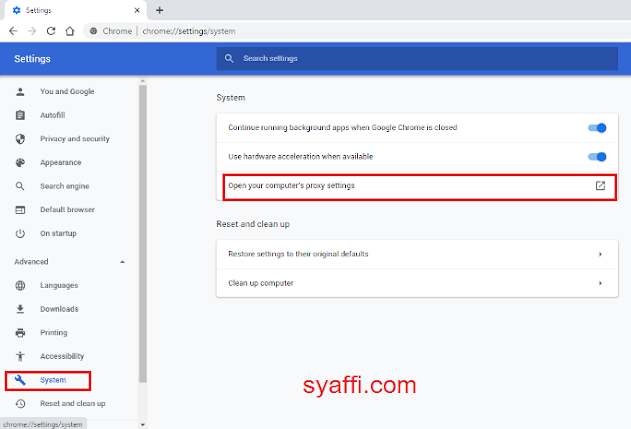Click the Clean up computer text
Screen dimensions: 631x429
[261, 283]
